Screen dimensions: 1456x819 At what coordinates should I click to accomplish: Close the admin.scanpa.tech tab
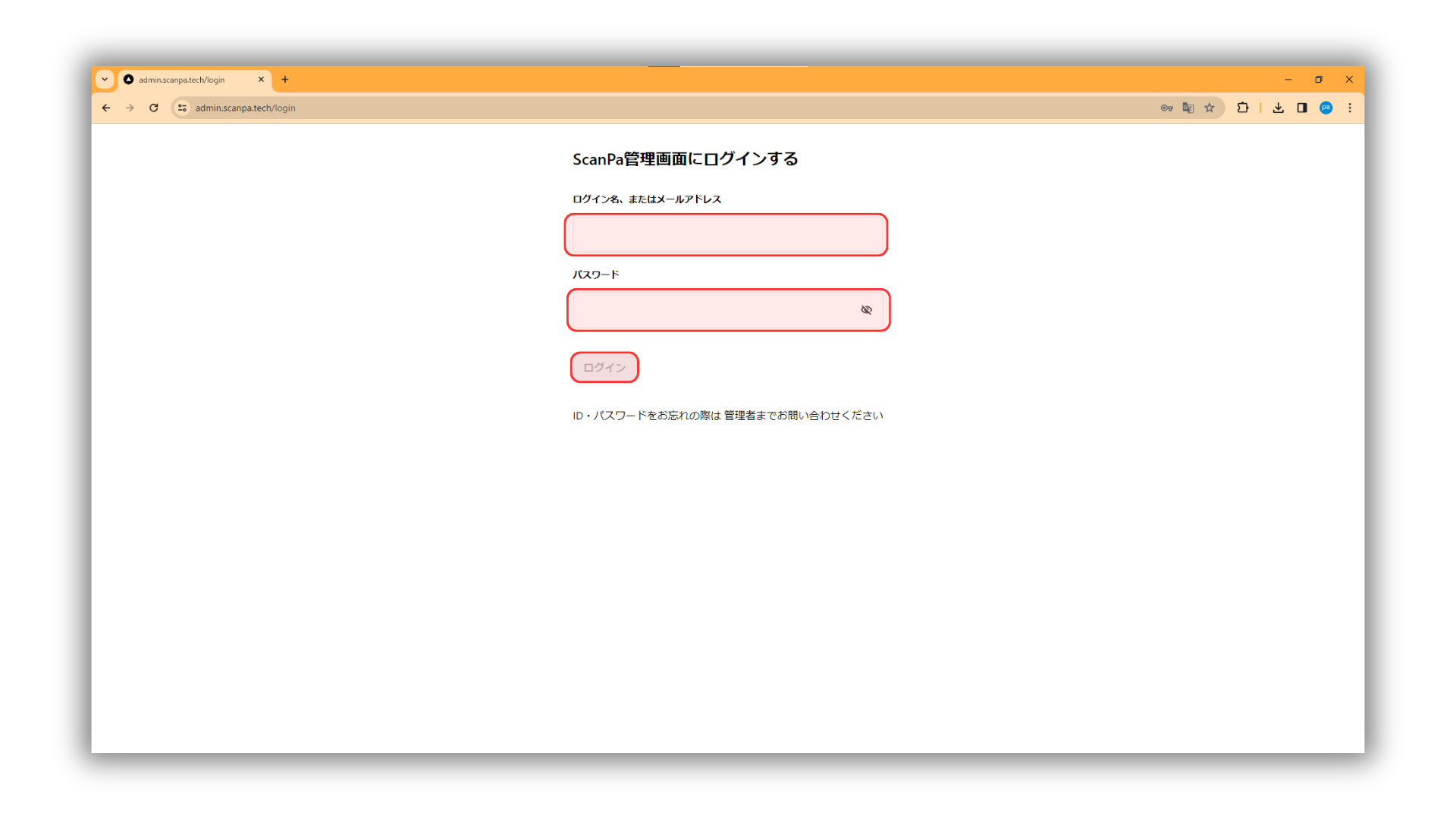click(x=261, y=80)
